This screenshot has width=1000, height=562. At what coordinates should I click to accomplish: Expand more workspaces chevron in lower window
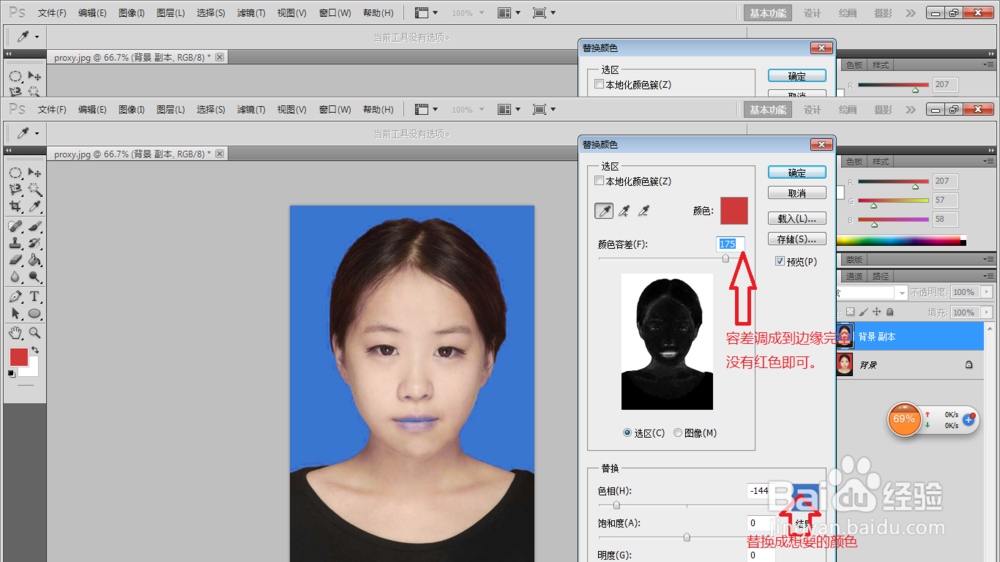911,110
